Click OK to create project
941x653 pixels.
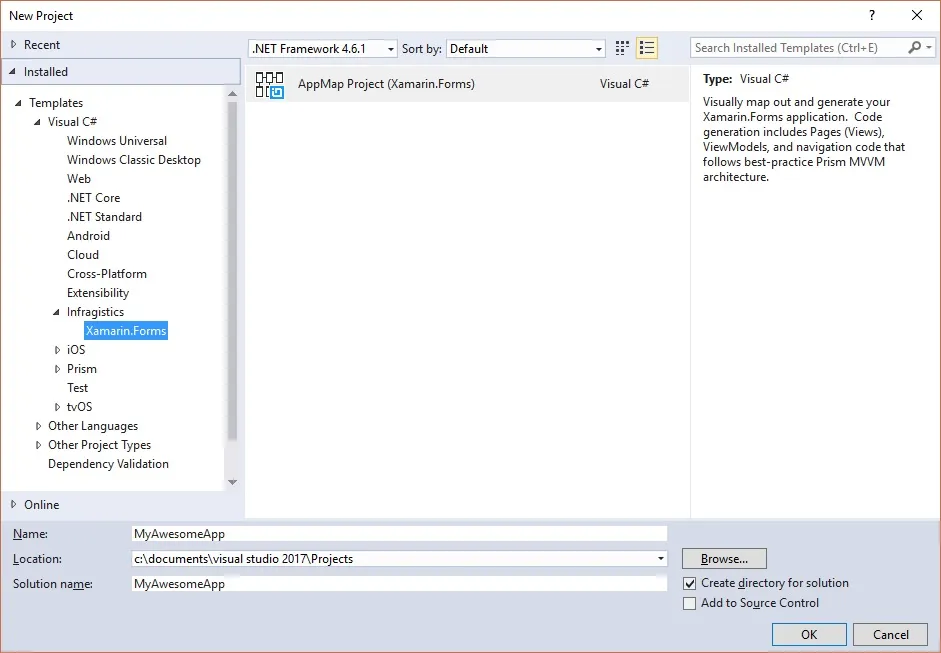(808, 634)
